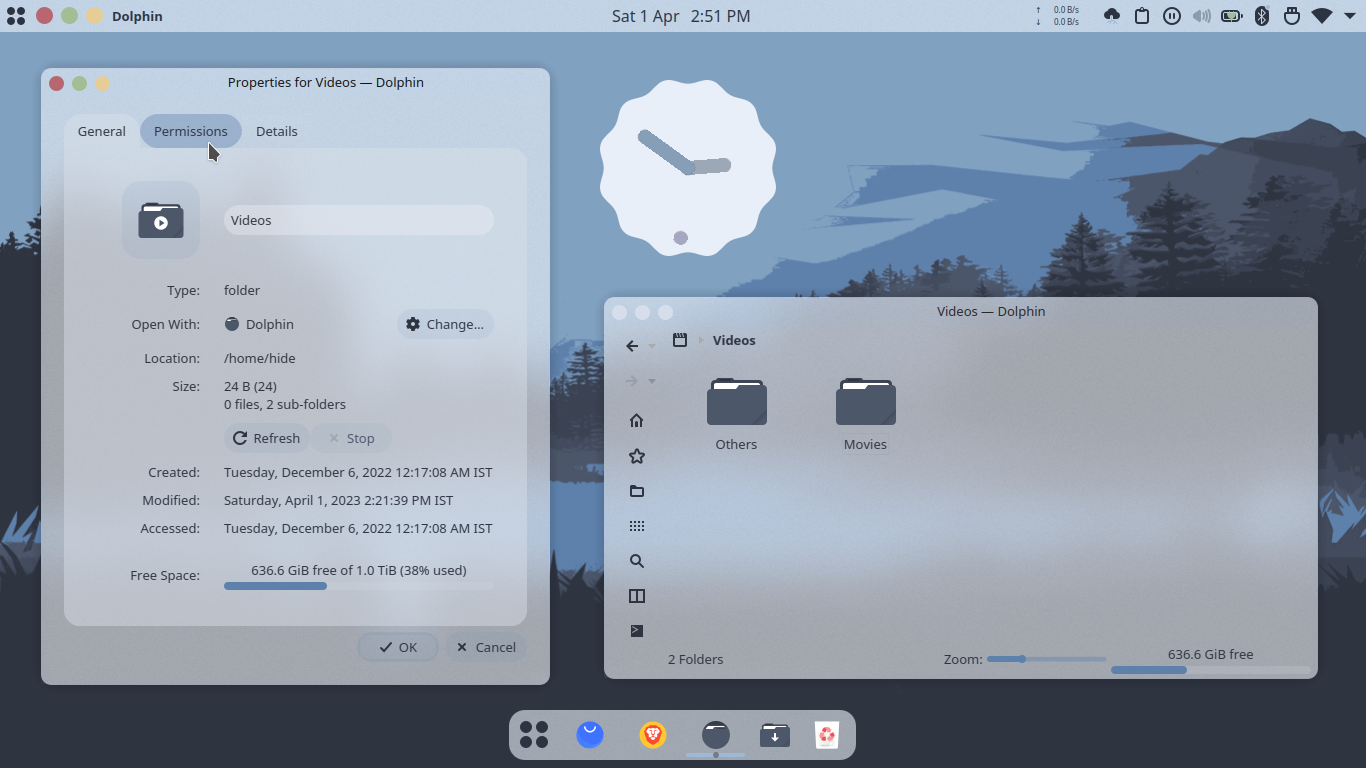Open back-history dropdown arrow next to back button

click(x=652, y=347)
